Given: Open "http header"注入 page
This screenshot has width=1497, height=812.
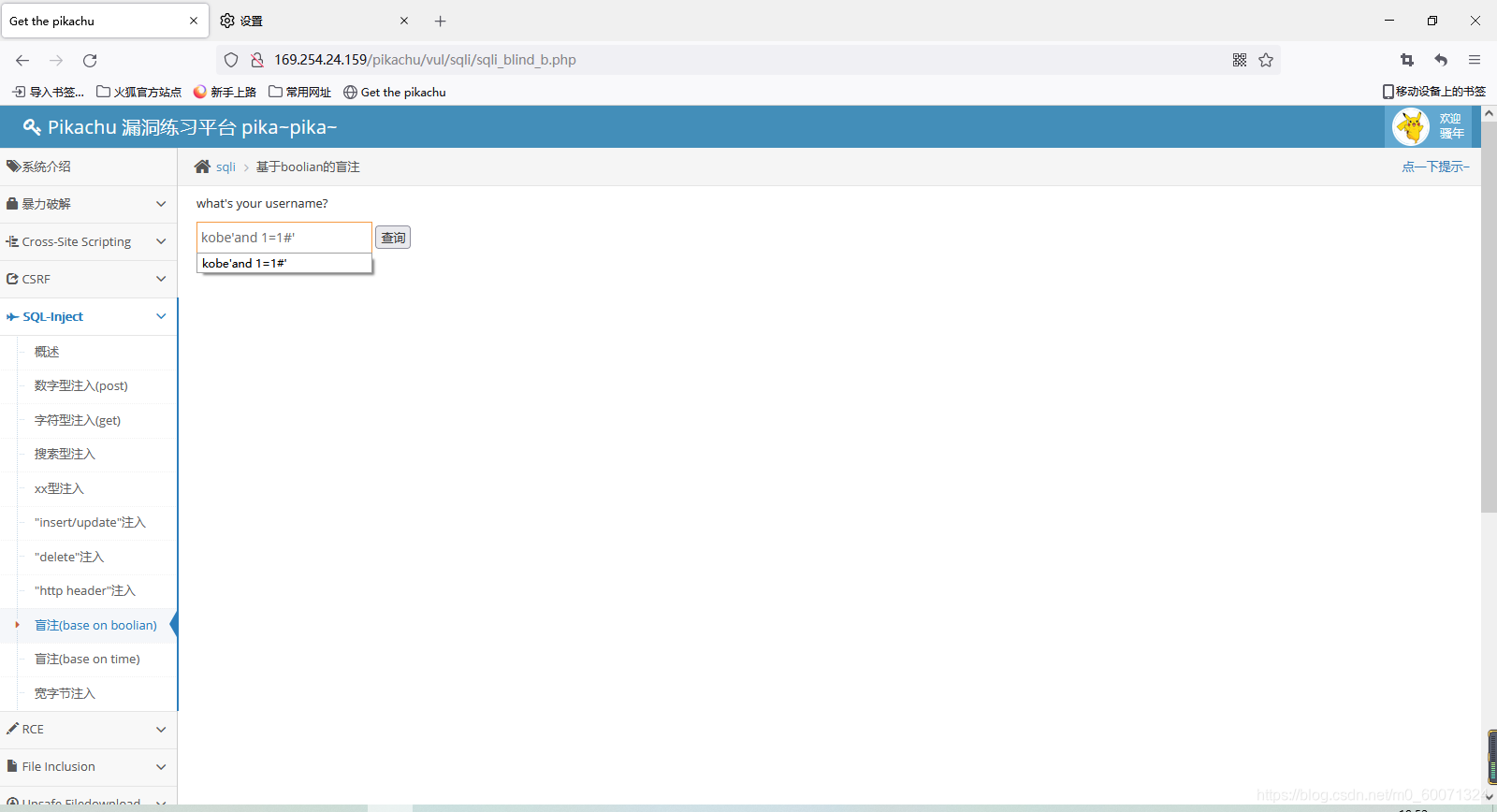Looking at the screenshot, I should (85, 590).
